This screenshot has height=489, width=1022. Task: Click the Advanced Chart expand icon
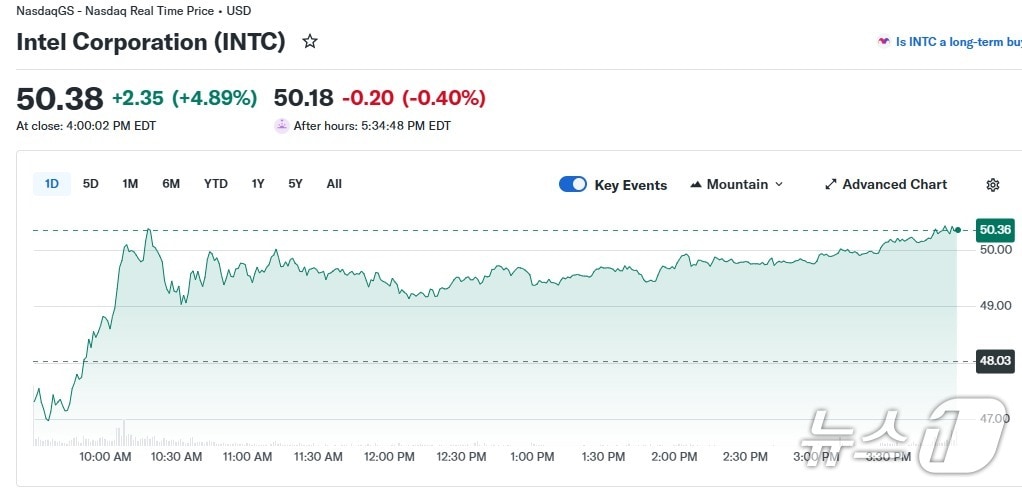(x=830, y=185)
